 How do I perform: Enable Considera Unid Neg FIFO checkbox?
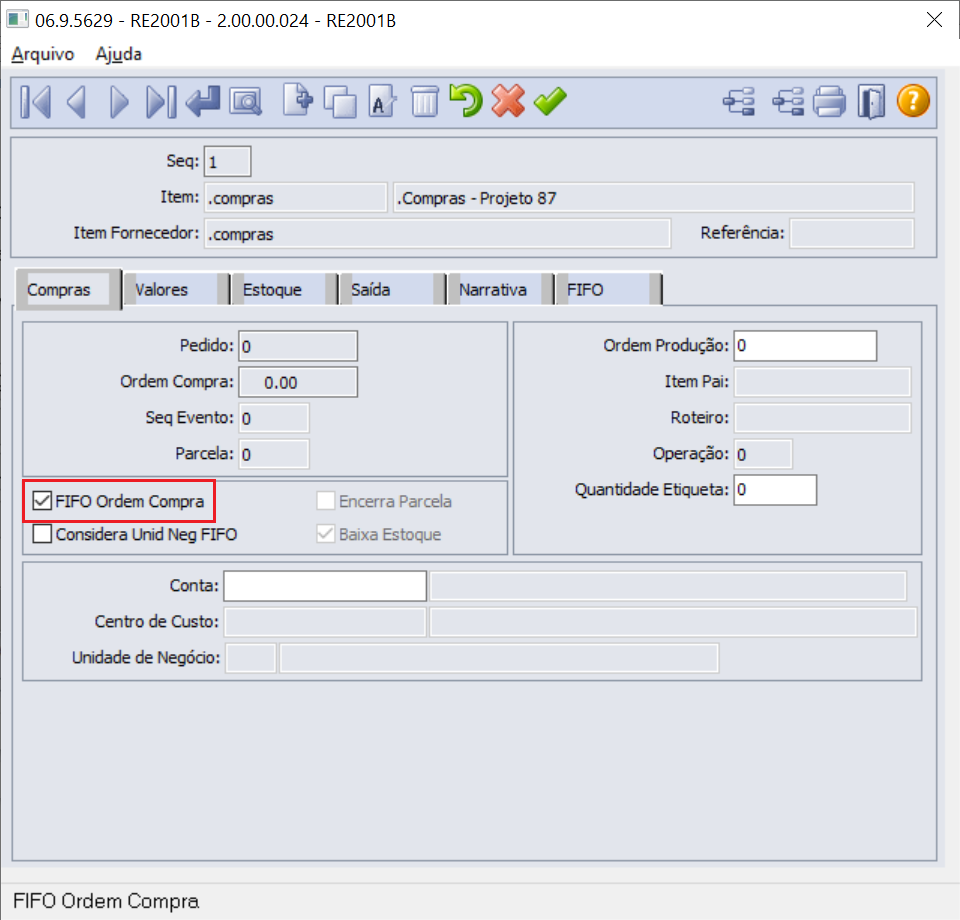(x=42, y=534)
